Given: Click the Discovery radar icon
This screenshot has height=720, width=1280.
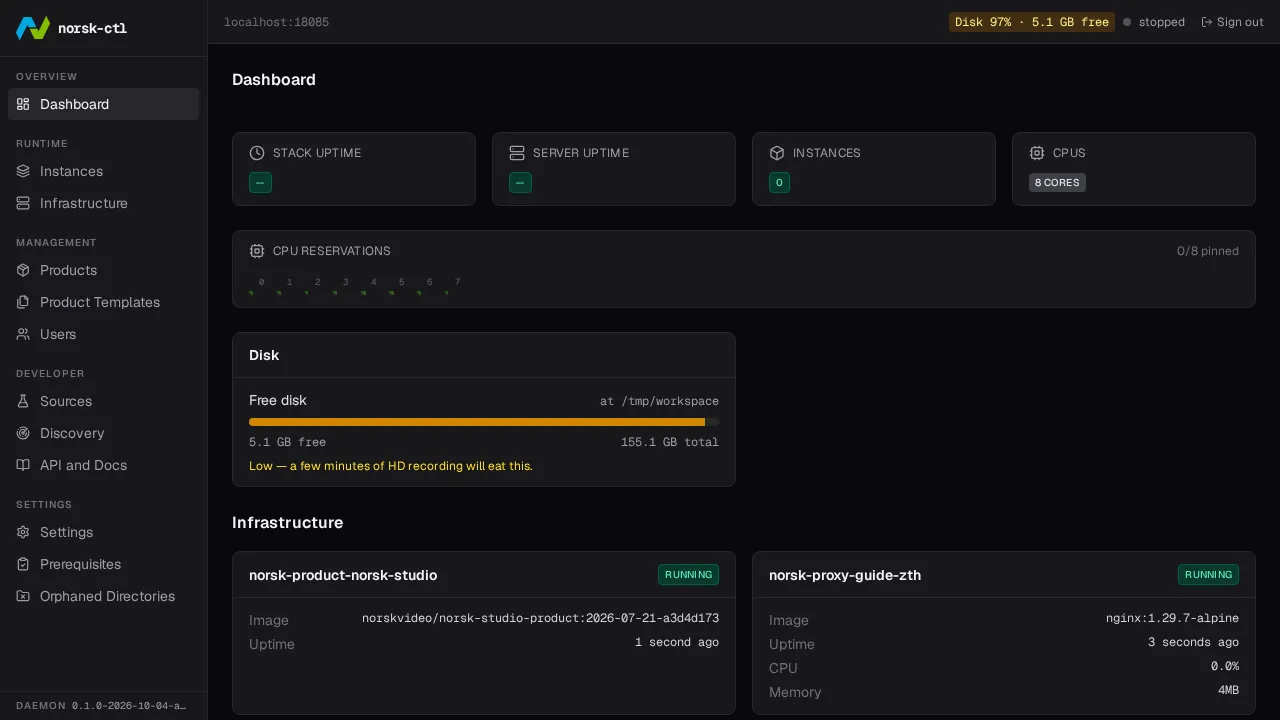Looking at the screenshot, I should coord(23,433).
